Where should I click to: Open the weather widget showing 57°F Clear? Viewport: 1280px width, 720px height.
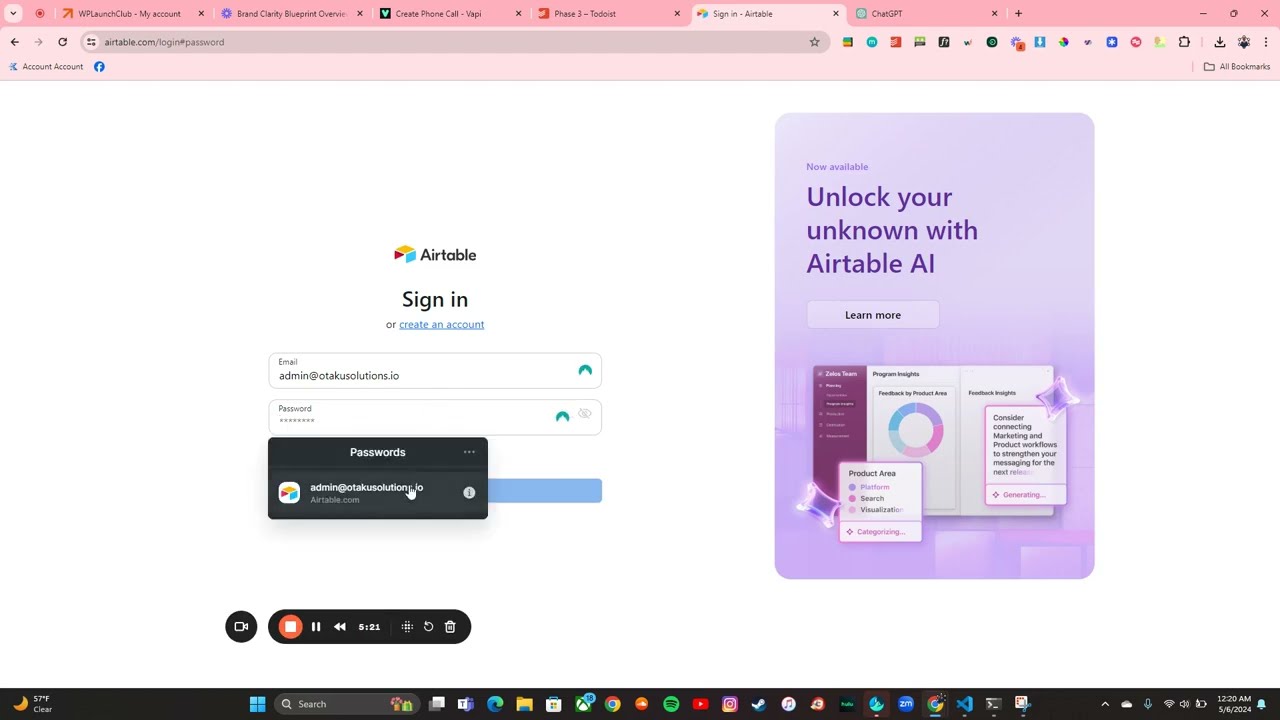point(32,704)
